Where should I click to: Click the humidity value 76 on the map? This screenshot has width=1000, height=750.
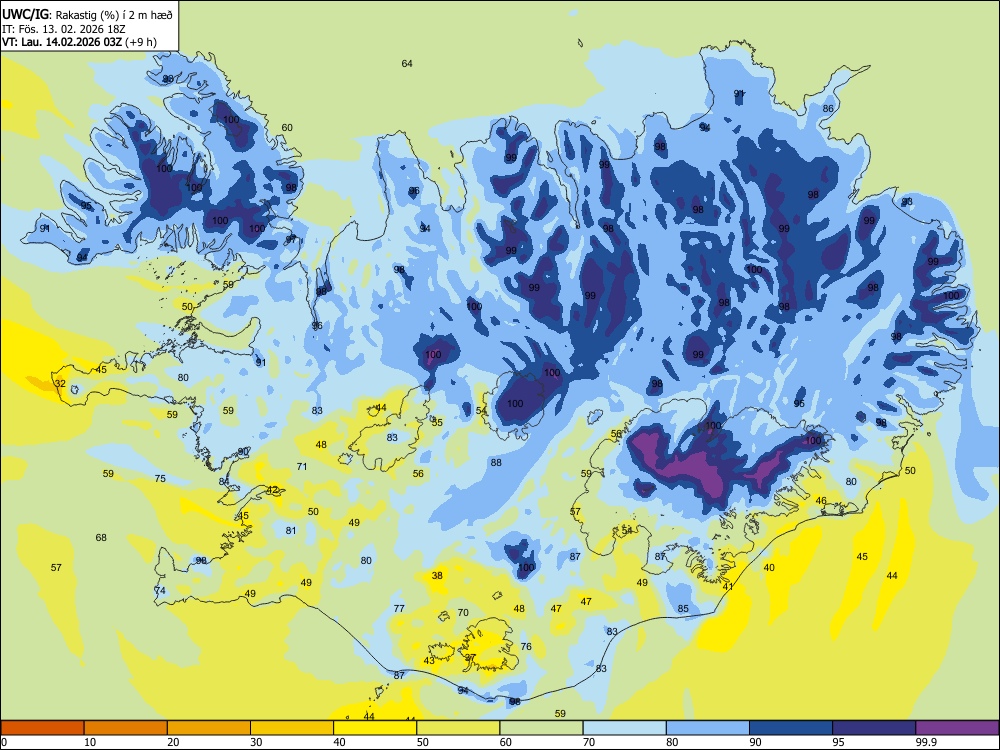coord(526,646)
